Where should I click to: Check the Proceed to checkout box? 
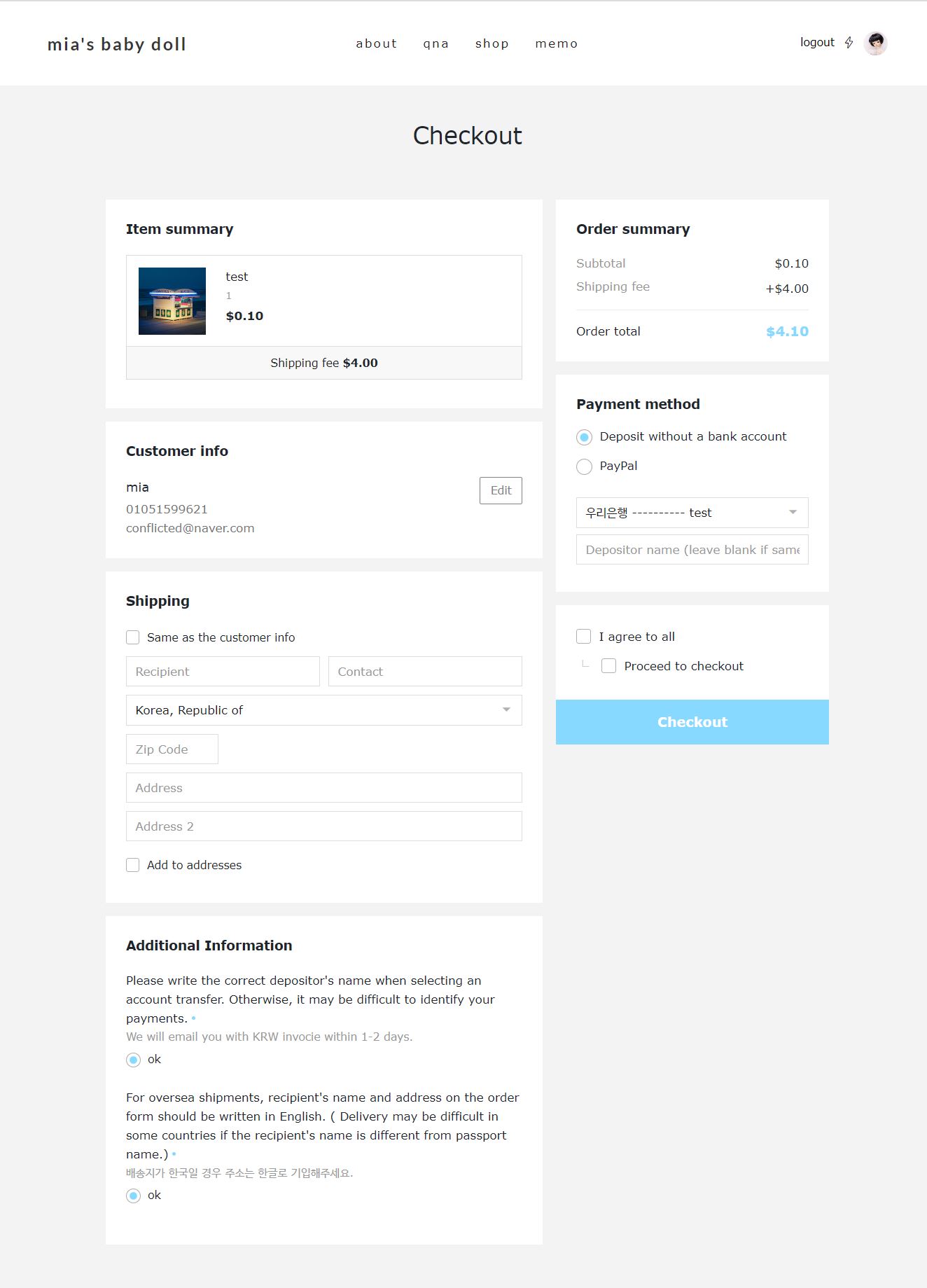(x=609, y=666)
